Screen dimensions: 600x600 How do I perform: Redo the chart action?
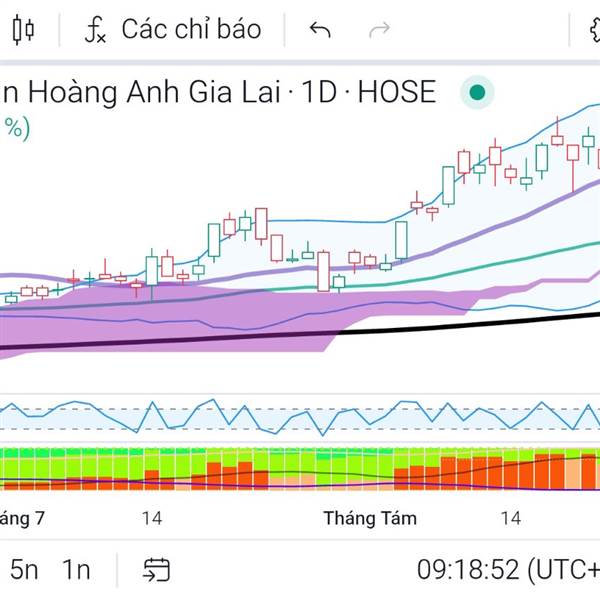point(379,30)
